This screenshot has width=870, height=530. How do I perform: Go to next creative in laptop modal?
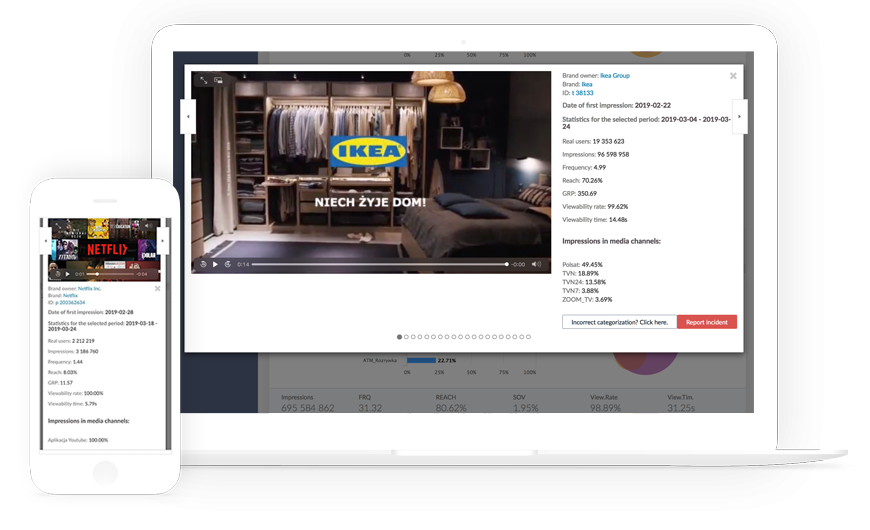[739, 117]
